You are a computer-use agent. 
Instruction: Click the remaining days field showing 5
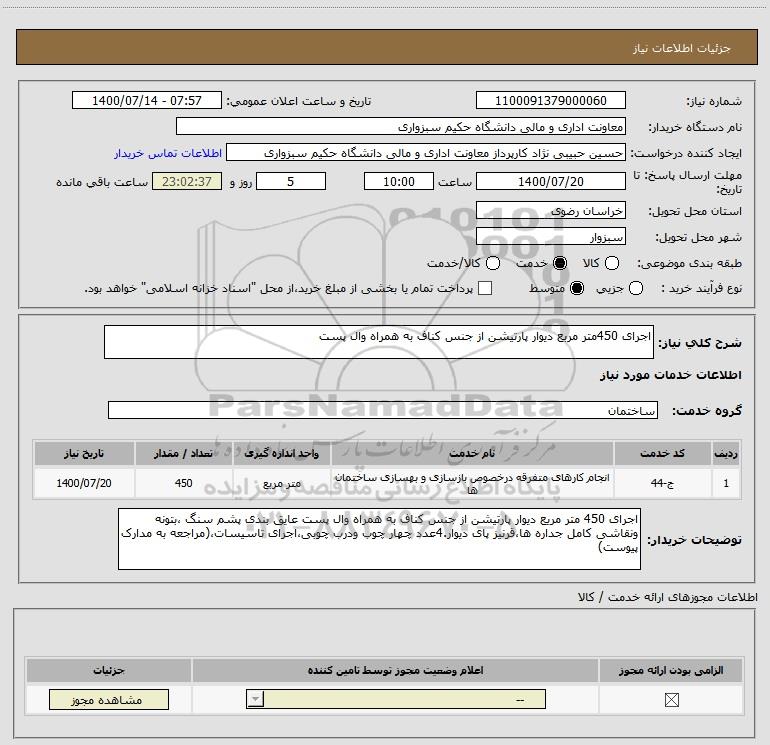(x=291, y=181)
